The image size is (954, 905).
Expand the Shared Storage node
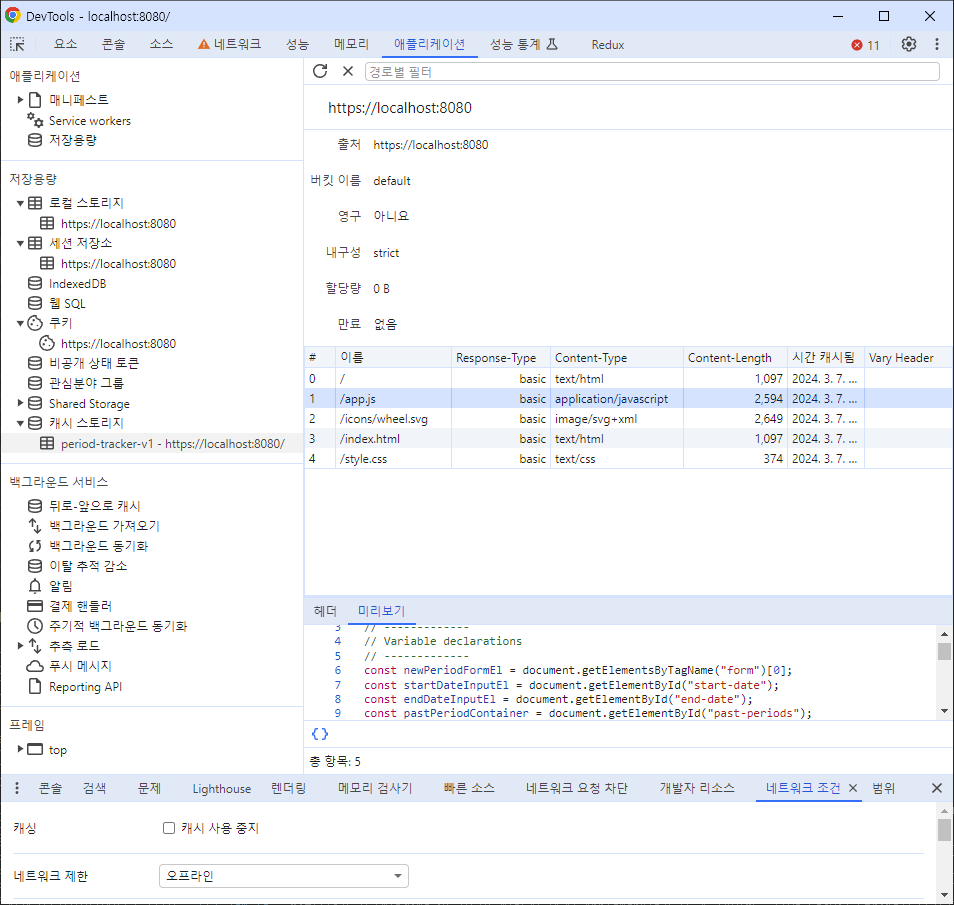[x=20, y=403]
